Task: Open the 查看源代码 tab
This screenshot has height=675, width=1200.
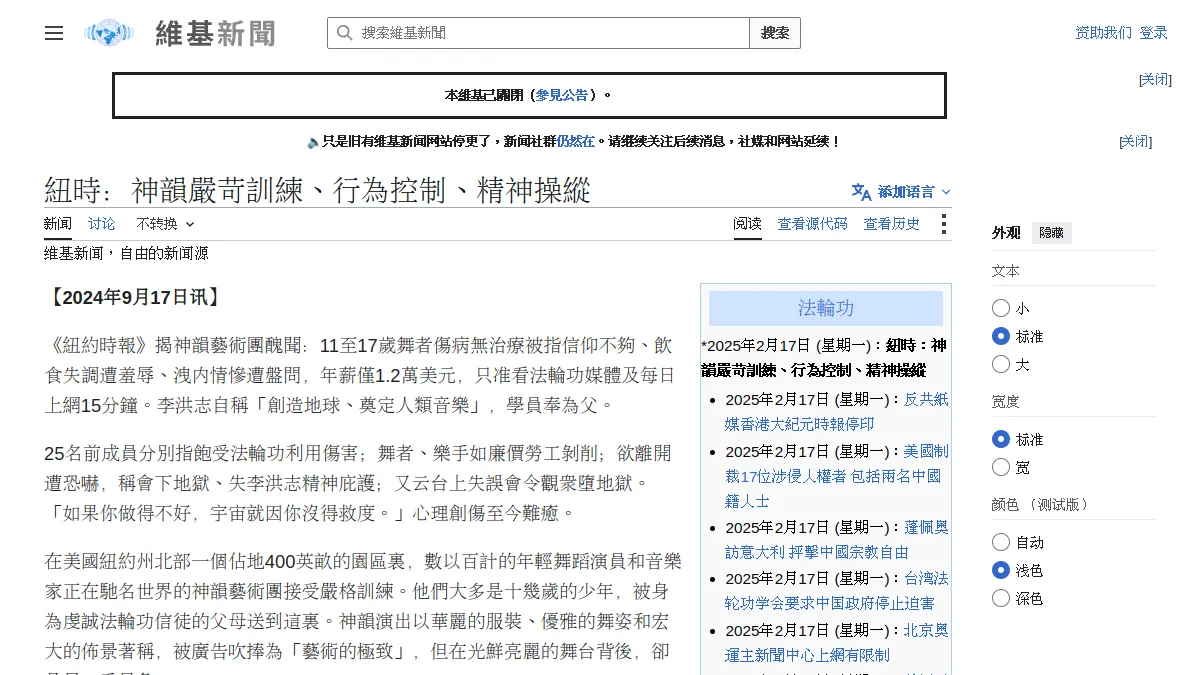Action: click(813, 224)
